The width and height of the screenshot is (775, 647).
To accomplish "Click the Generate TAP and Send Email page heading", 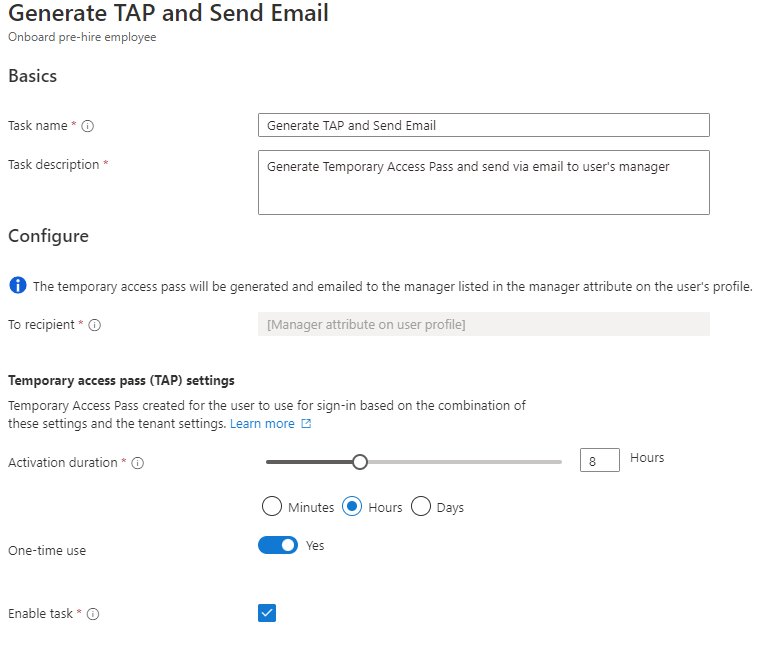I will tap(168, 14).
